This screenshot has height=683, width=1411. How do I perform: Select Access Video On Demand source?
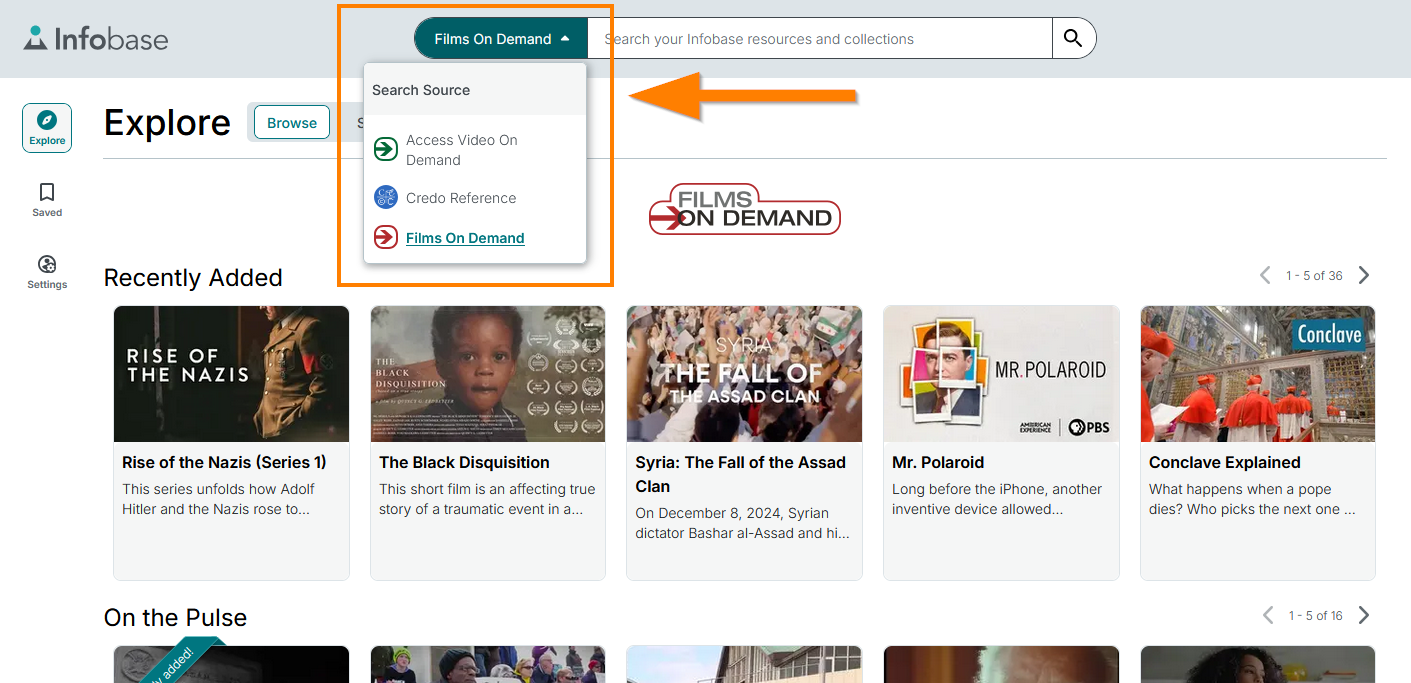click(475, 150)
